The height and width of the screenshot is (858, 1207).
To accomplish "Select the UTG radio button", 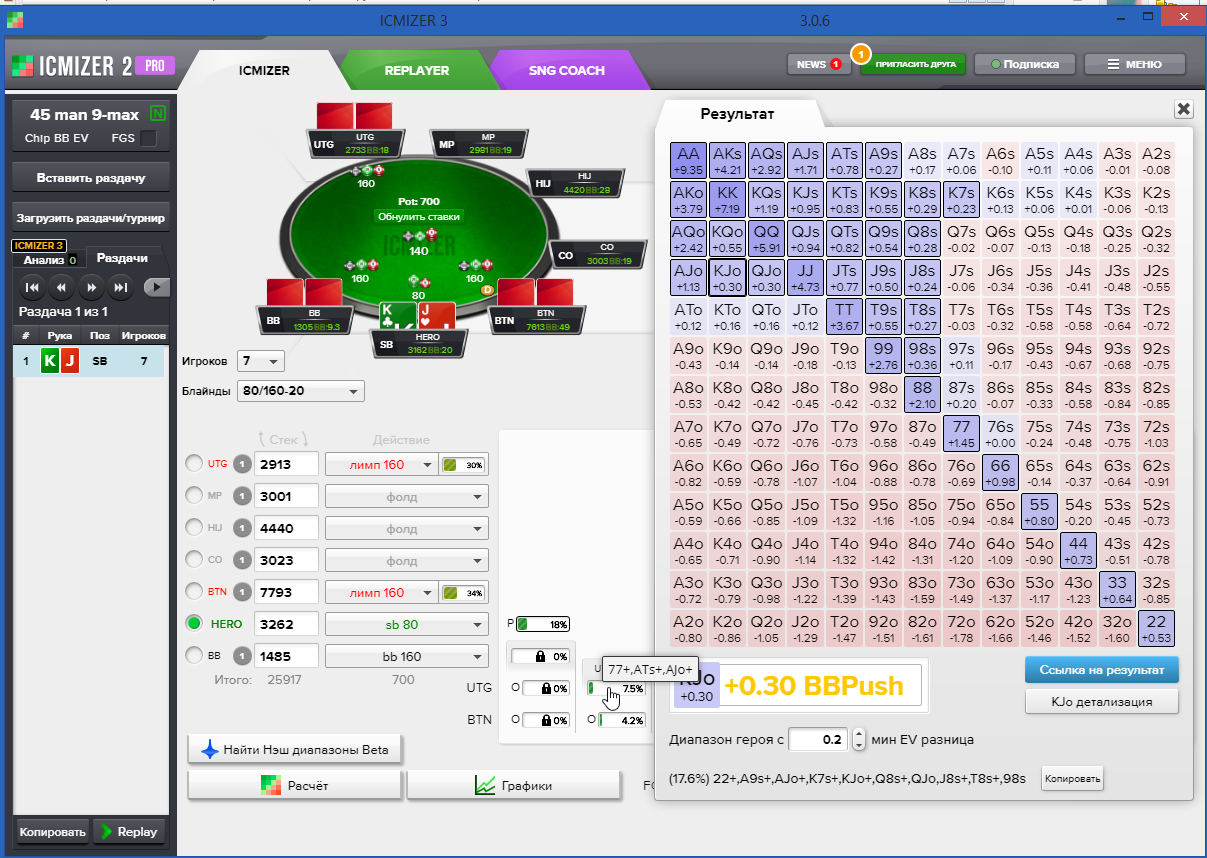I will click(x=194, y=464).
